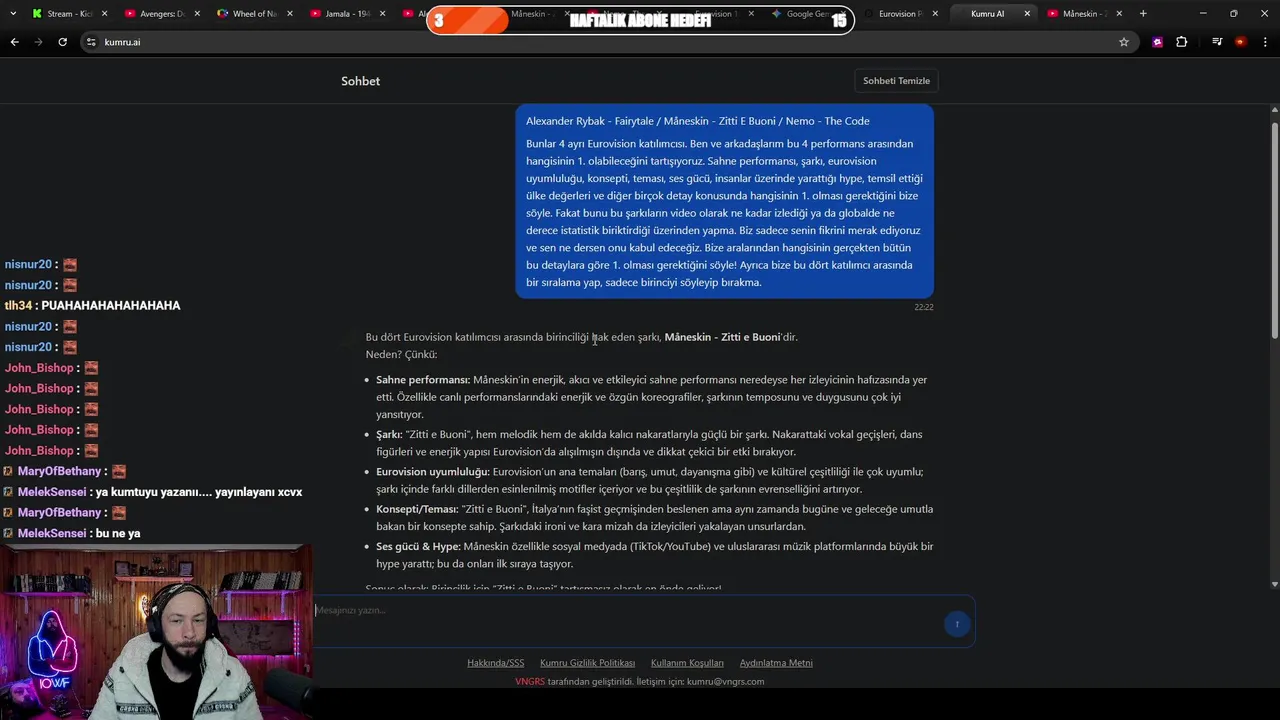Viewport: 1280px width, 720px height.
Task: Open the Kumru Gizlilik Politikası link
Action: (587, 663)
